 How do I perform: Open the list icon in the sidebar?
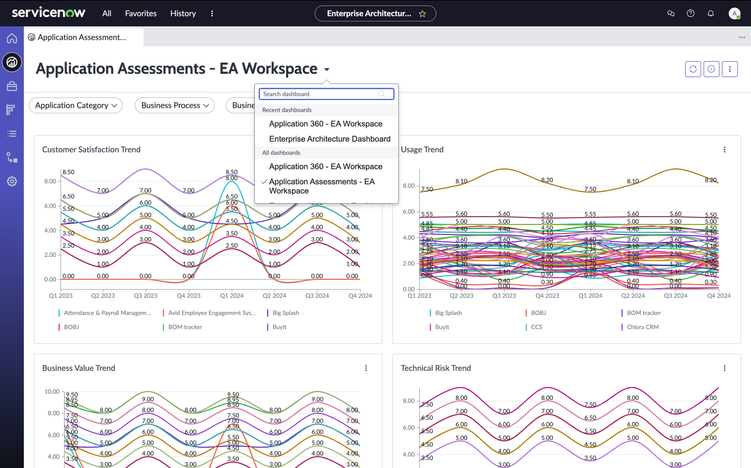point(12,134)
